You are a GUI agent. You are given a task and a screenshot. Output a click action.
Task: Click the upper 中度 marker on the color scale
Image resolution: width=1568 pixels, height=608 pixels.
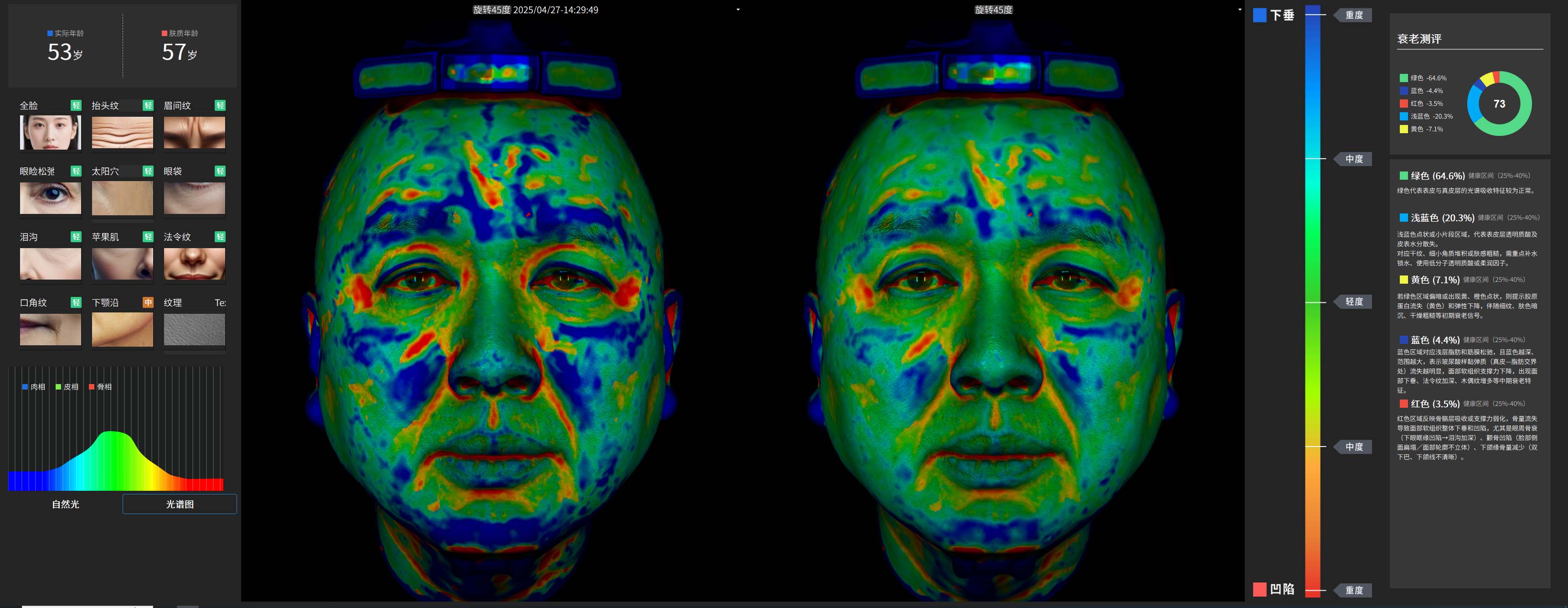click(x=1353, y=159)
